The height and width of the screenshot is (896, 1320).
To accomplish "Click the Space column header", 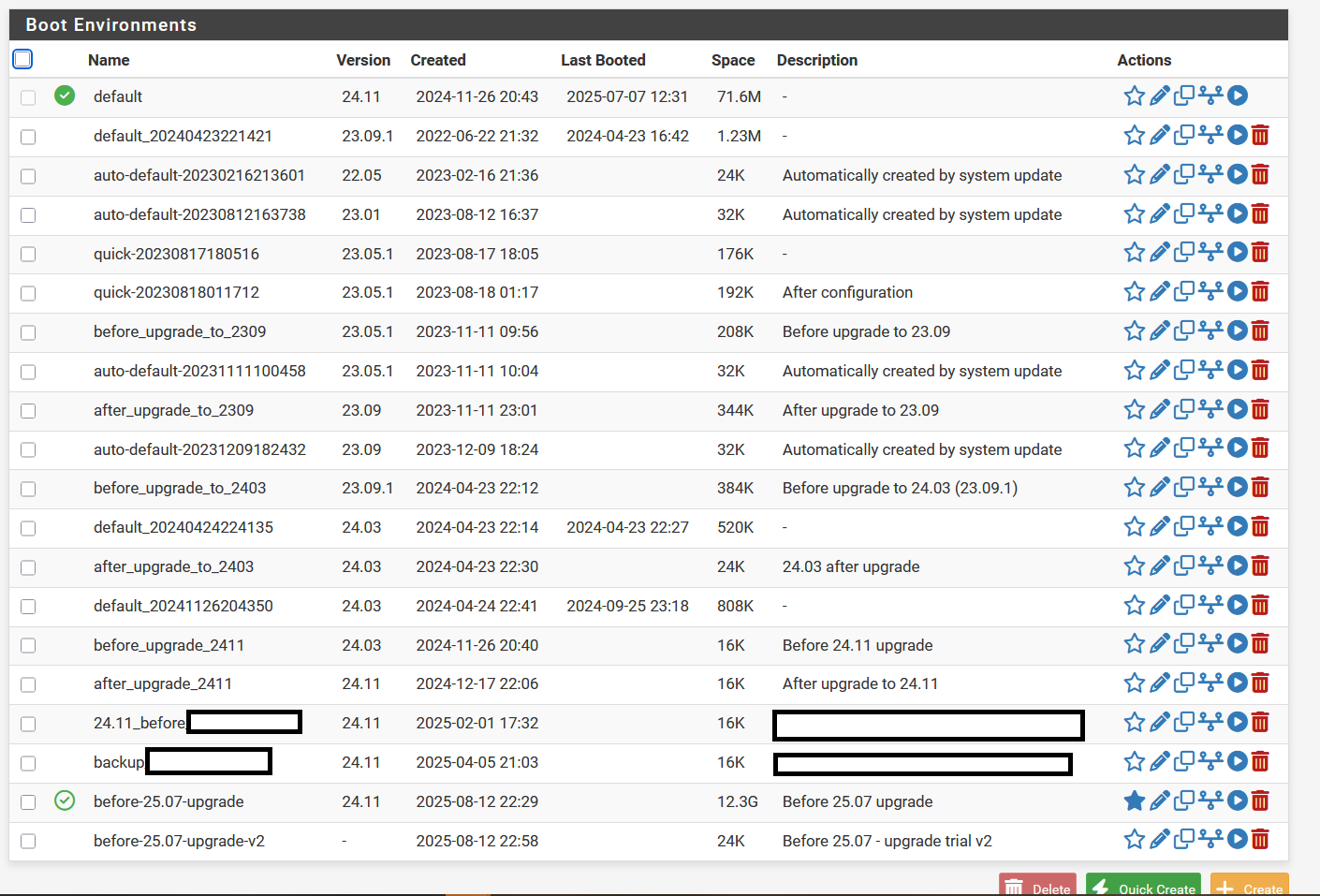I will (733, 60).
